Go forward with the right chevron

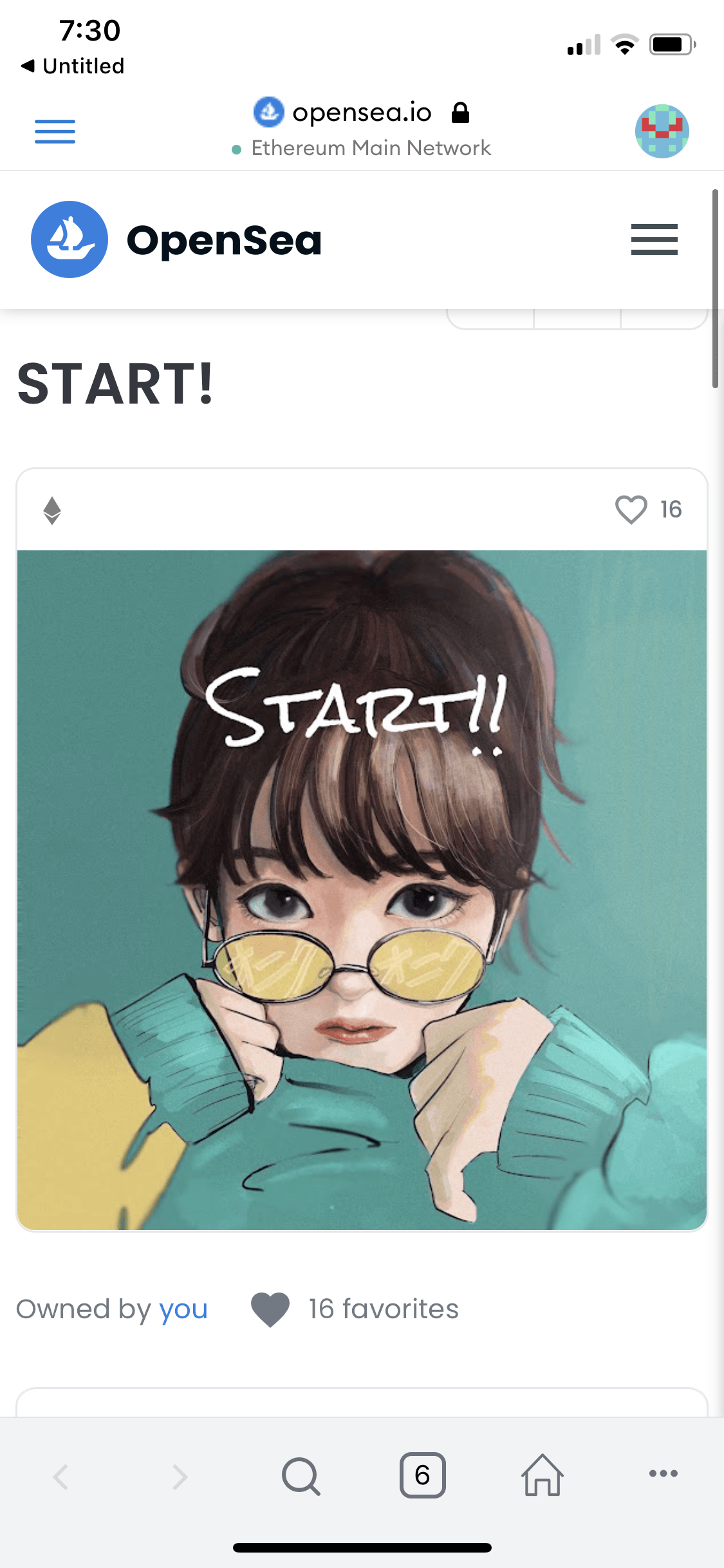pos(180,1477)
